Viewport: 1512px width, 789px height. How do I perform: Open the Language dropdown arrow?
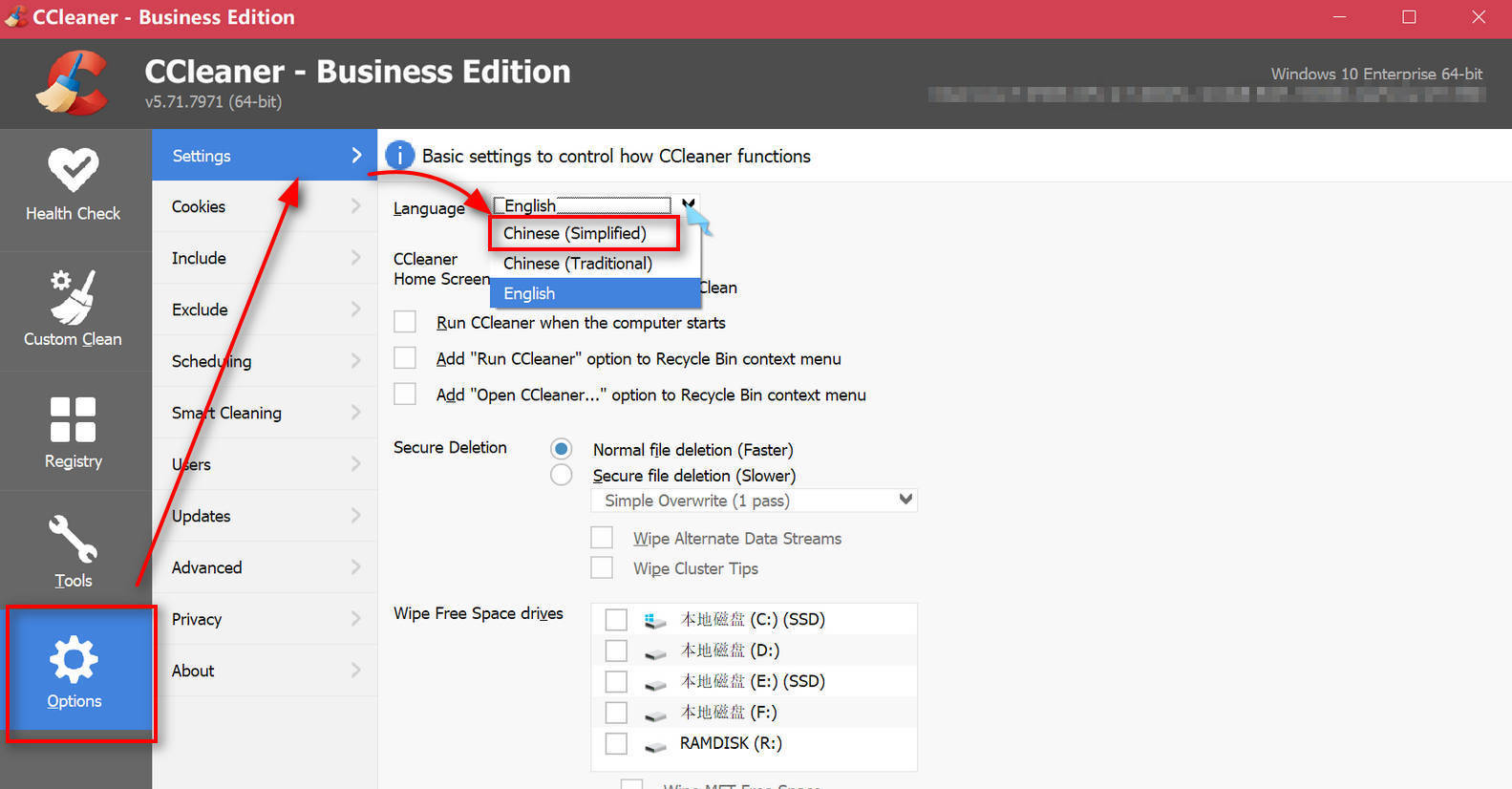tap(688, 204)
